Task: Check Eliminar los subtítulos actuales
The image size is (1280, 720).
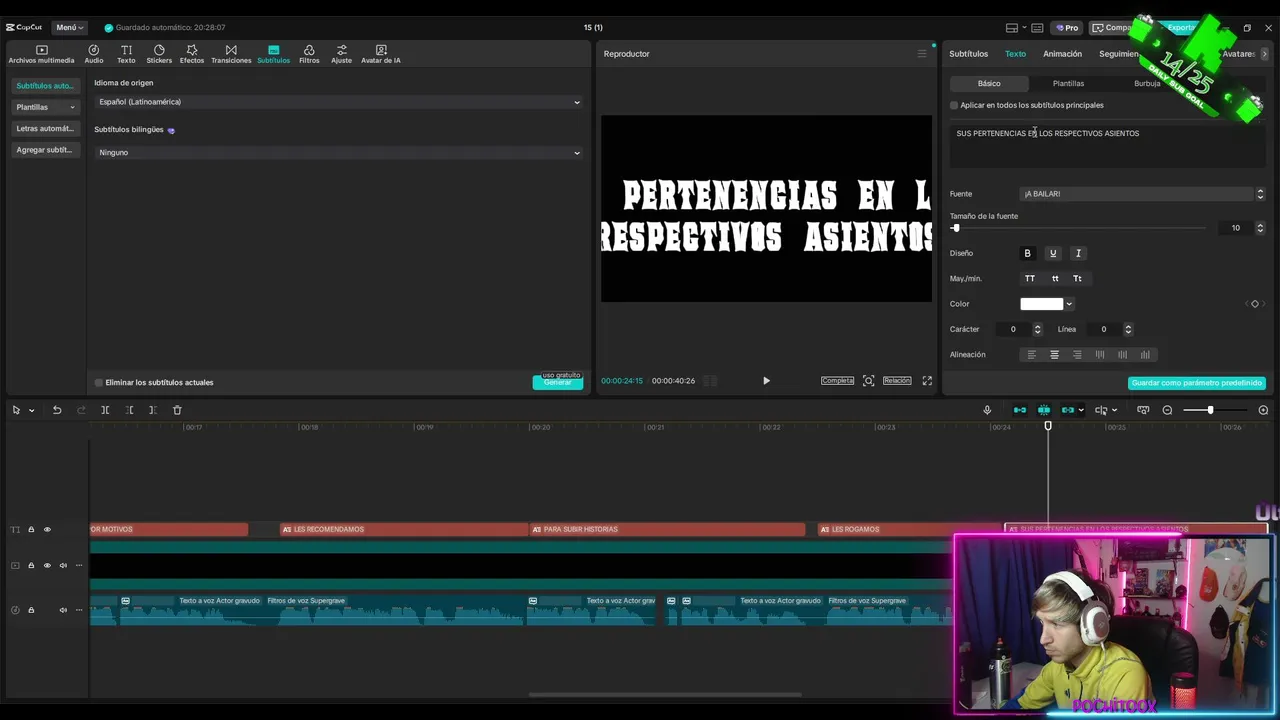Action: (98, 382)
